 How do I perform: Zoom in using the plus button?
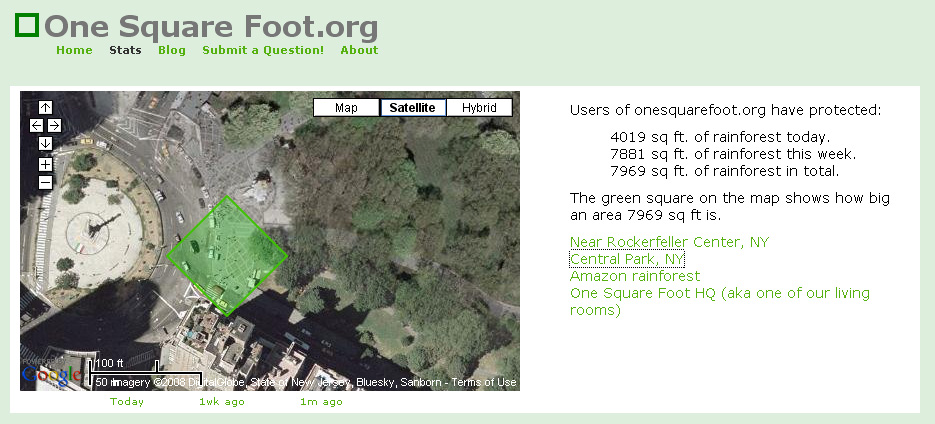pos(45,165)
